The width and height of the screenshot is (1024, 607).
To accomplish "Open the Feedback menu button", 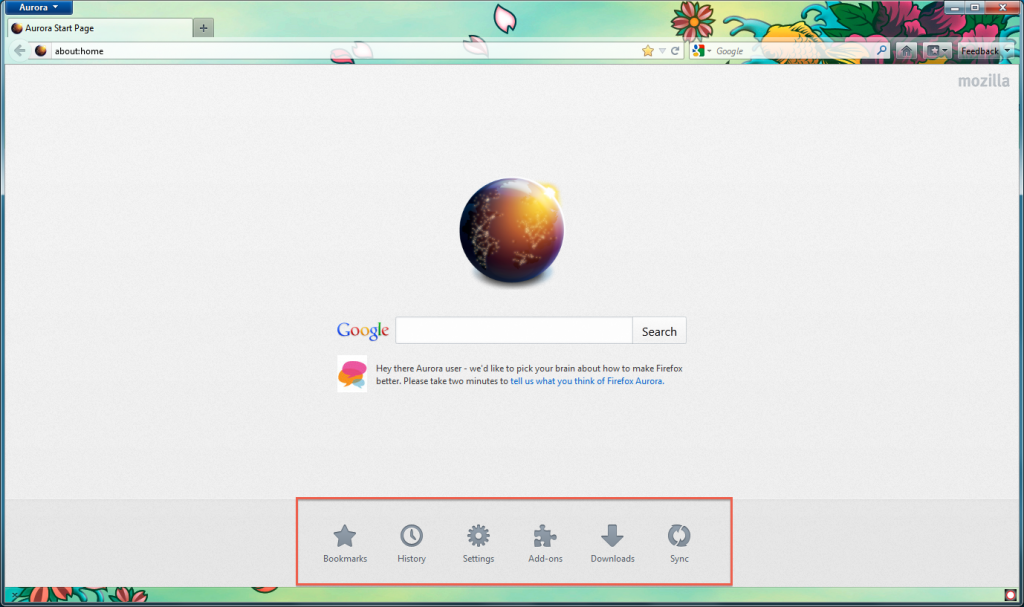I will 985,51.
